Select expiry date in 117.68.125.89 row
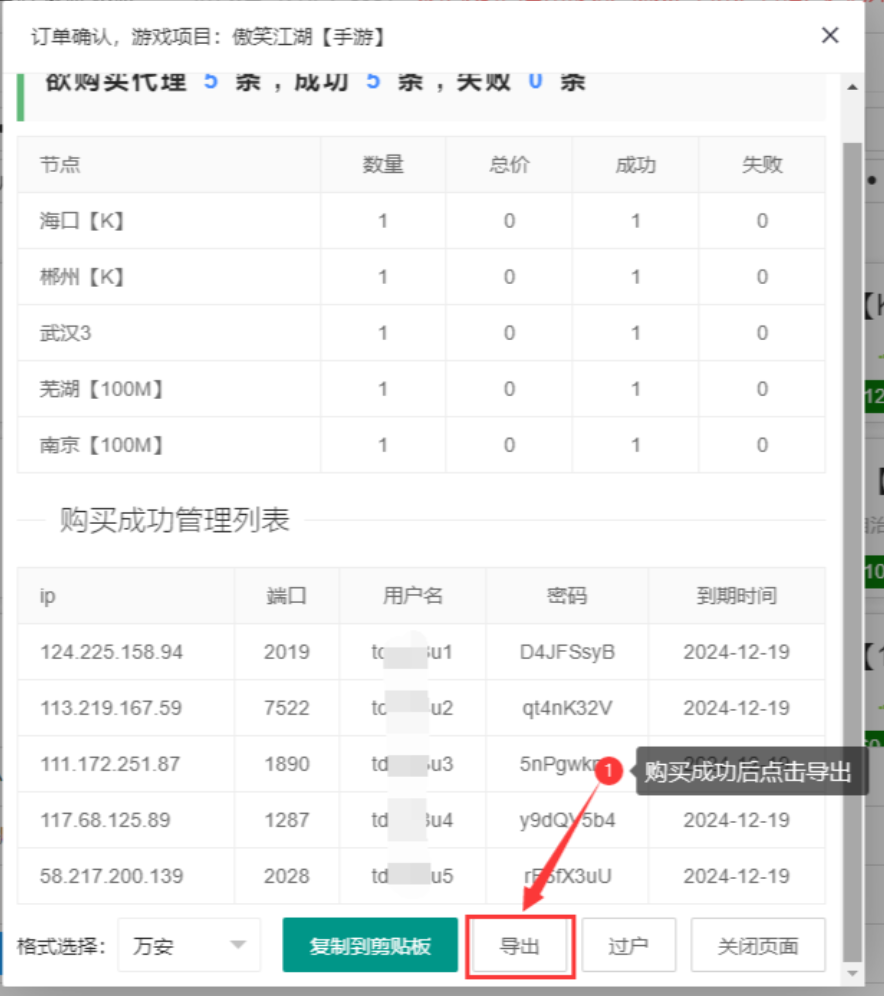The image size is (884, 996). (x=737, y=820)
